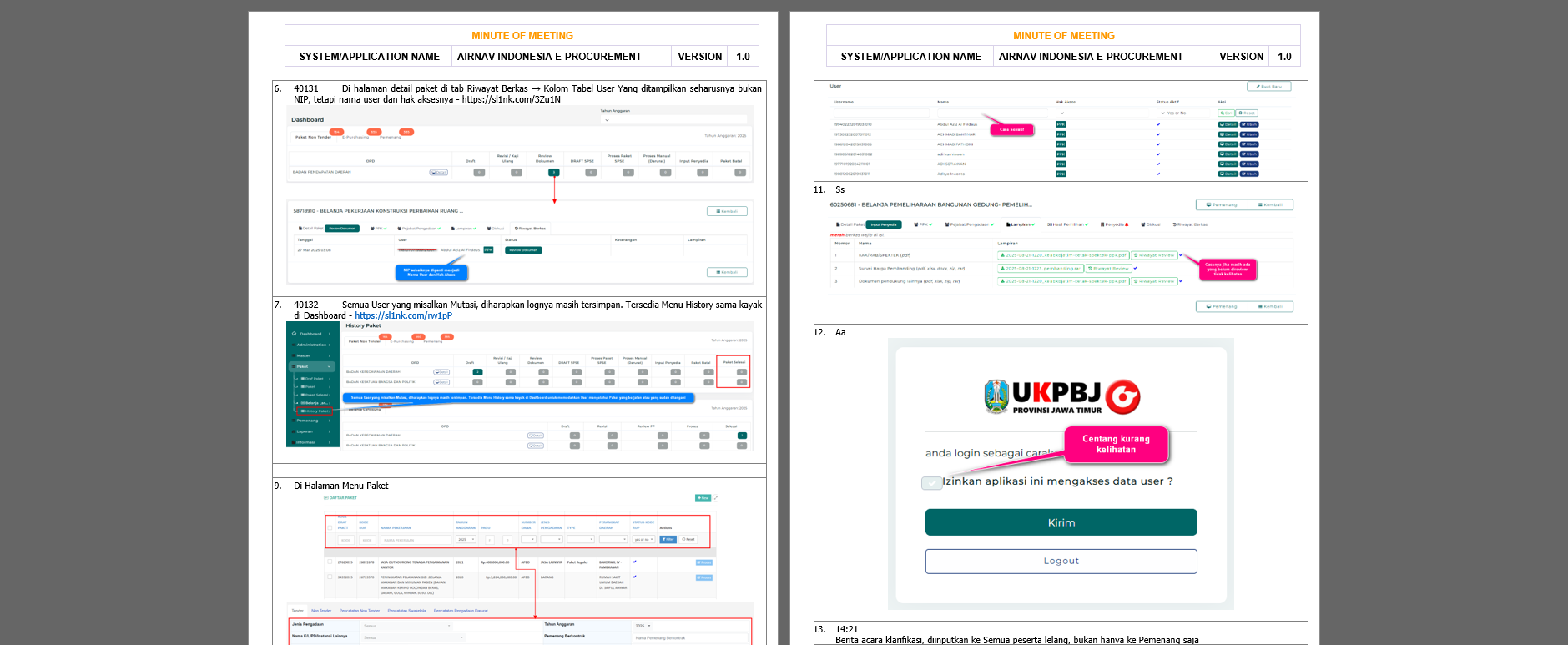
Task: Click Ubah for ACHMAD FATHONI
Action: [x=1249, y=144]
